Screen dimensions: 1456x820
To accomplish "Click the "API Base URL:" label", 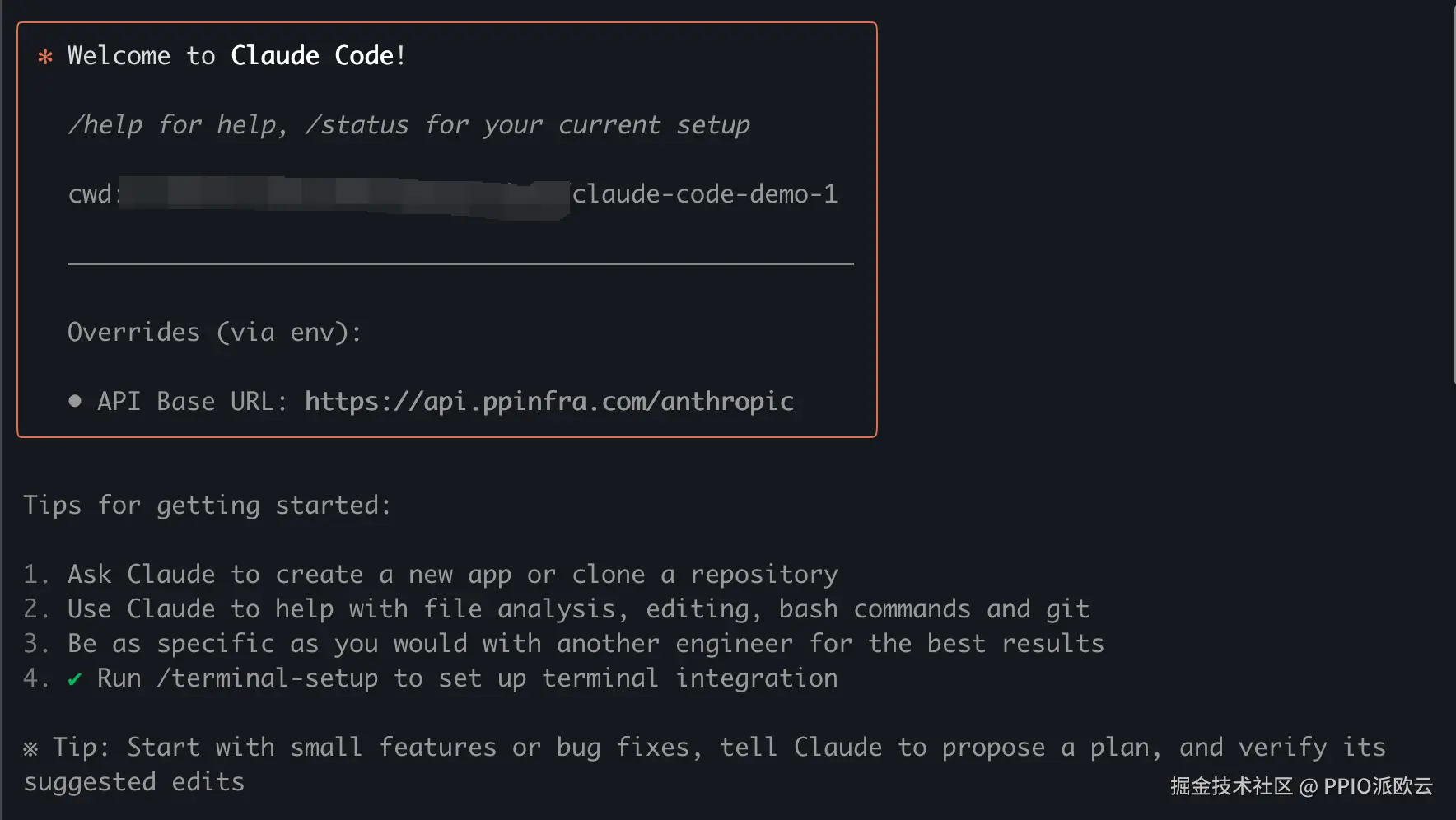I will (x=192, y=401).
